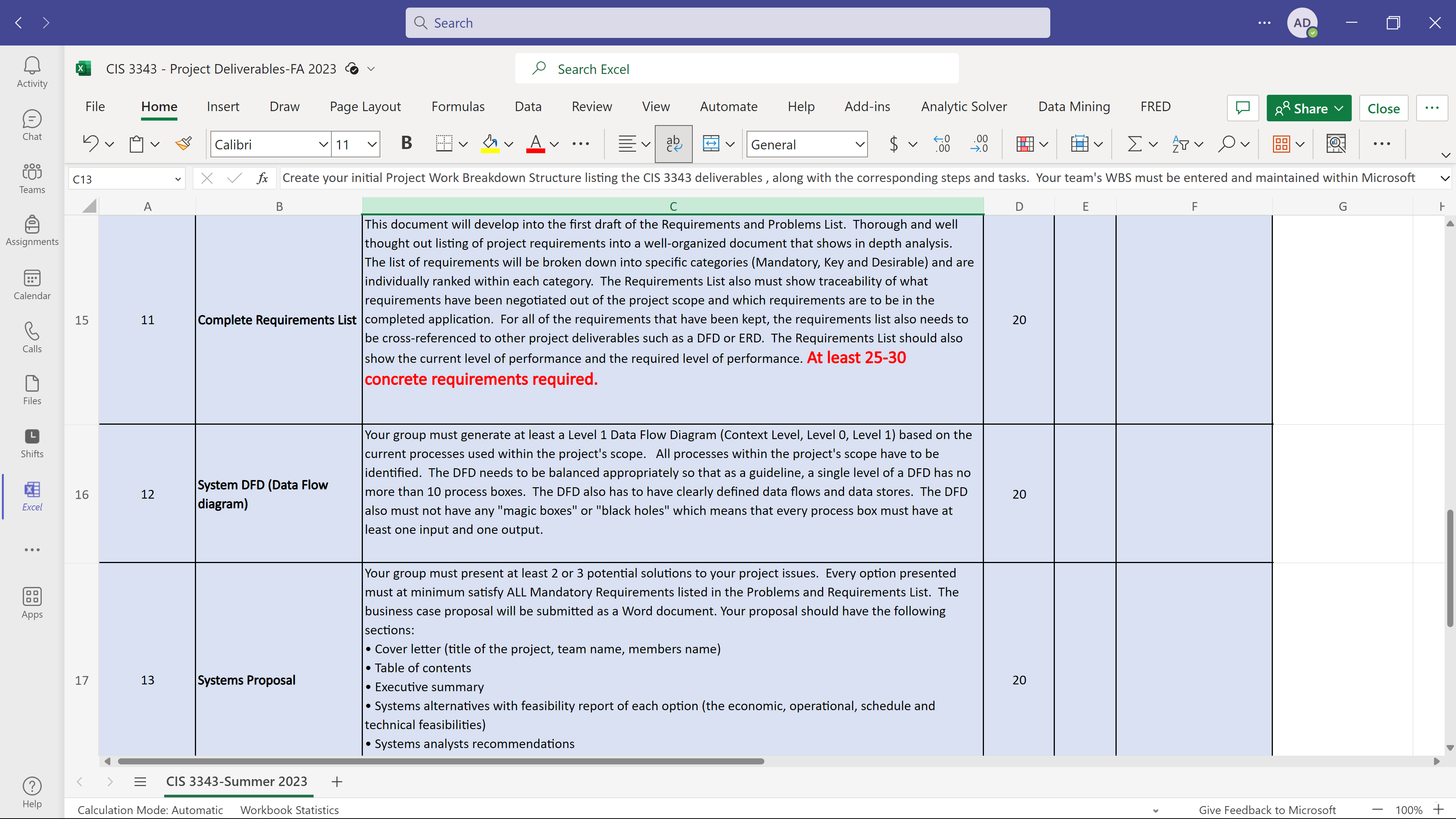Viewport: 1456px width, 819px height.
Task: Toggle the Accounting Number Format dollar sign
Action: [894, 144]
